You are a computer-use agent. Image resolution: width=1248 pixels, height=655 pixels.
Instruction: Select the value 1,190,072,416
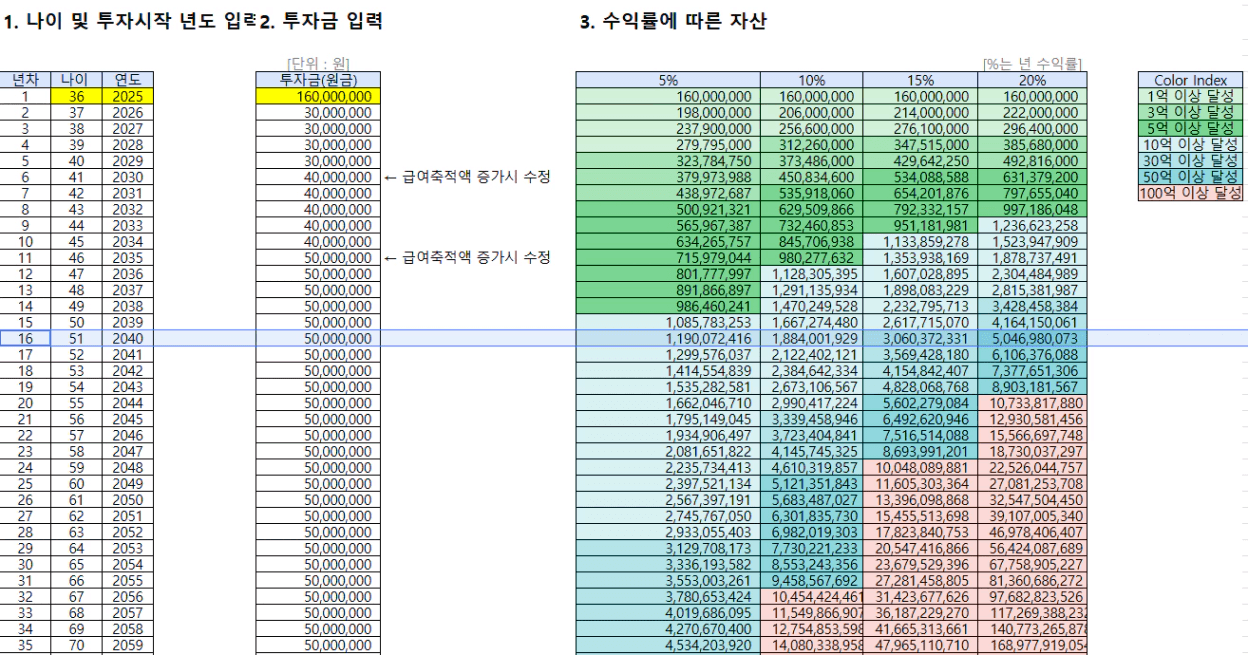668,338
